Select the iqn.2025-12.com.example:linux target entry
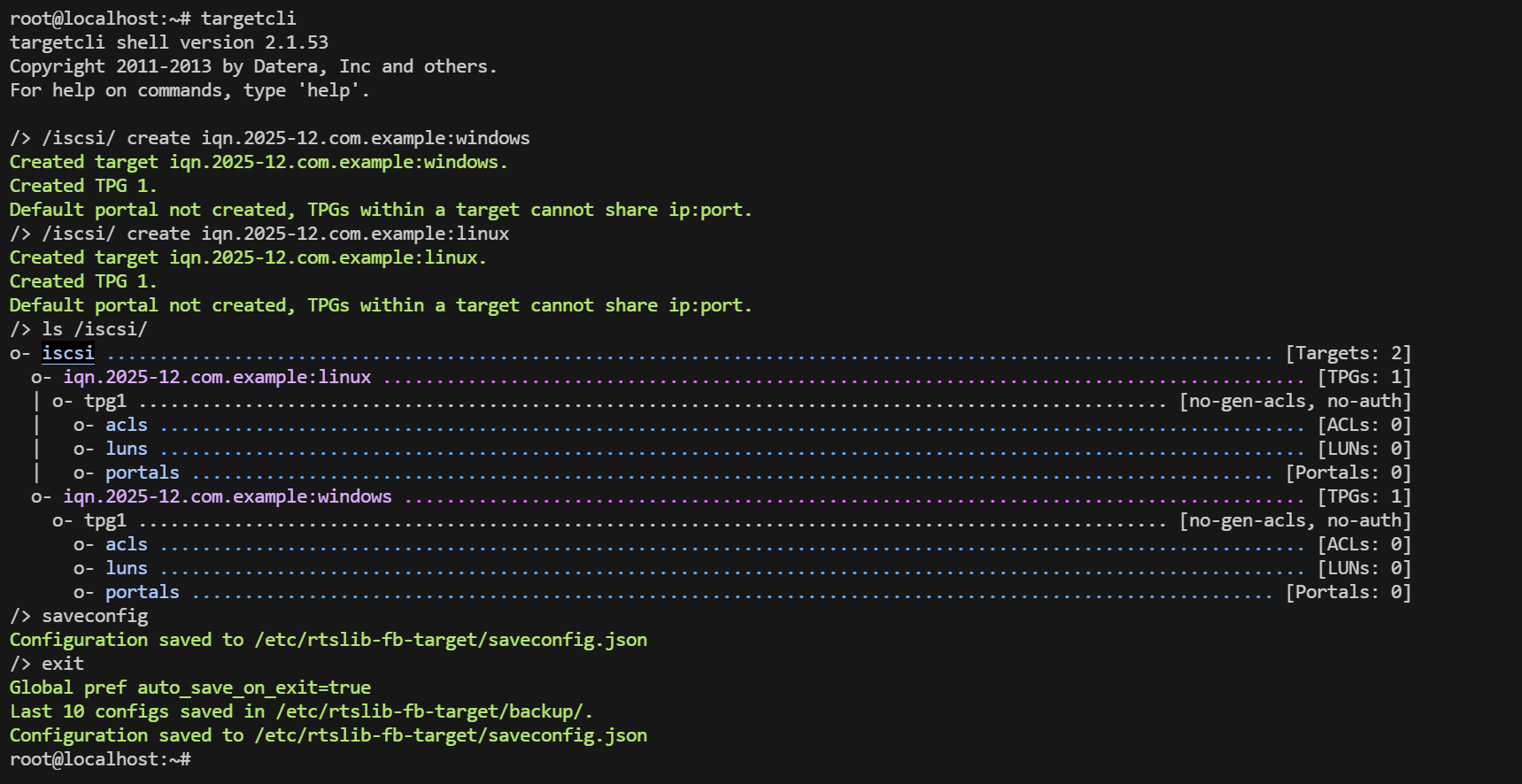The image size is (1522, 784). click(217, 377)
